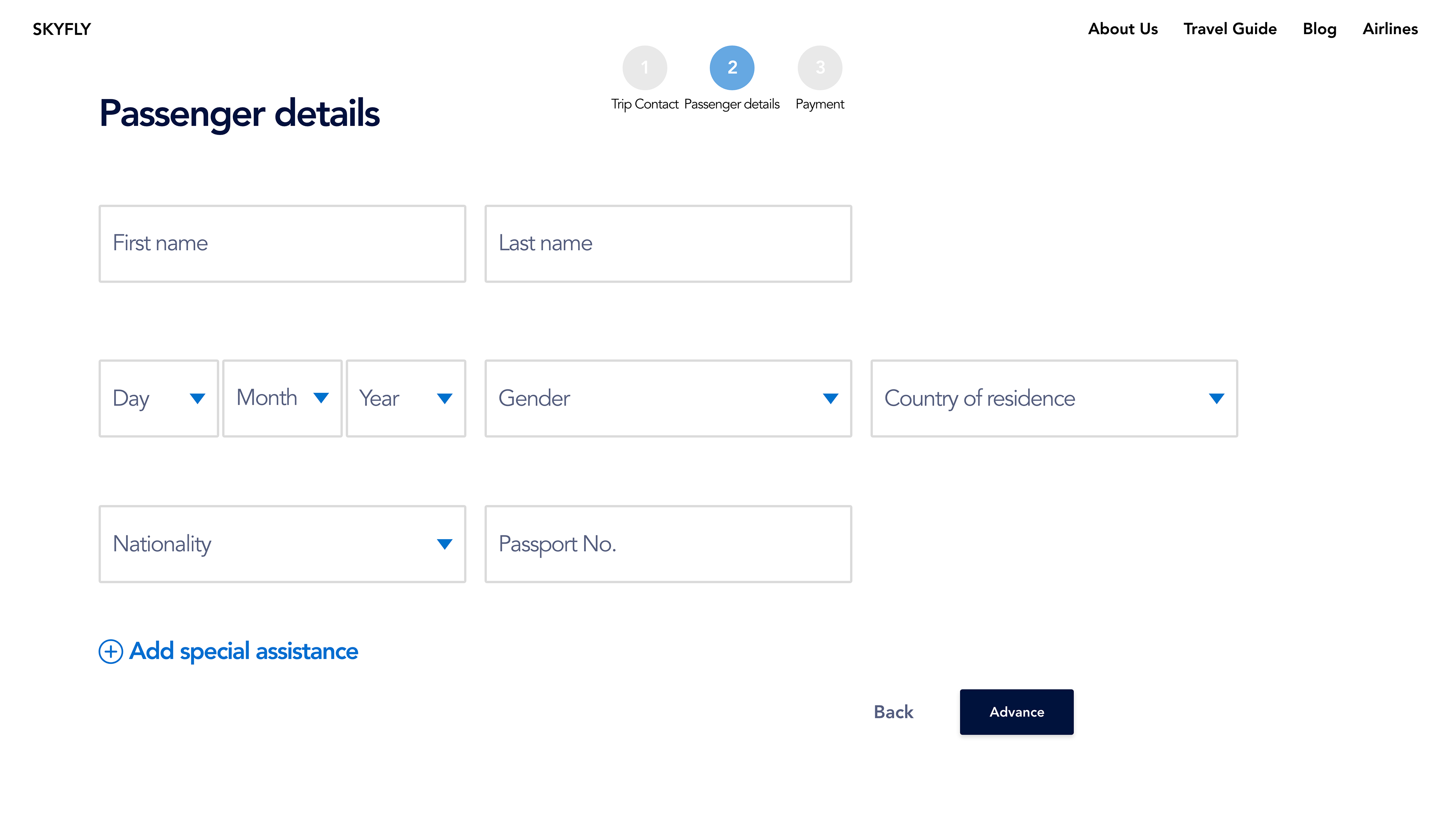Click the Back link
The height and width of the screenshot is (819, 1456).
[x=893, y=712]
